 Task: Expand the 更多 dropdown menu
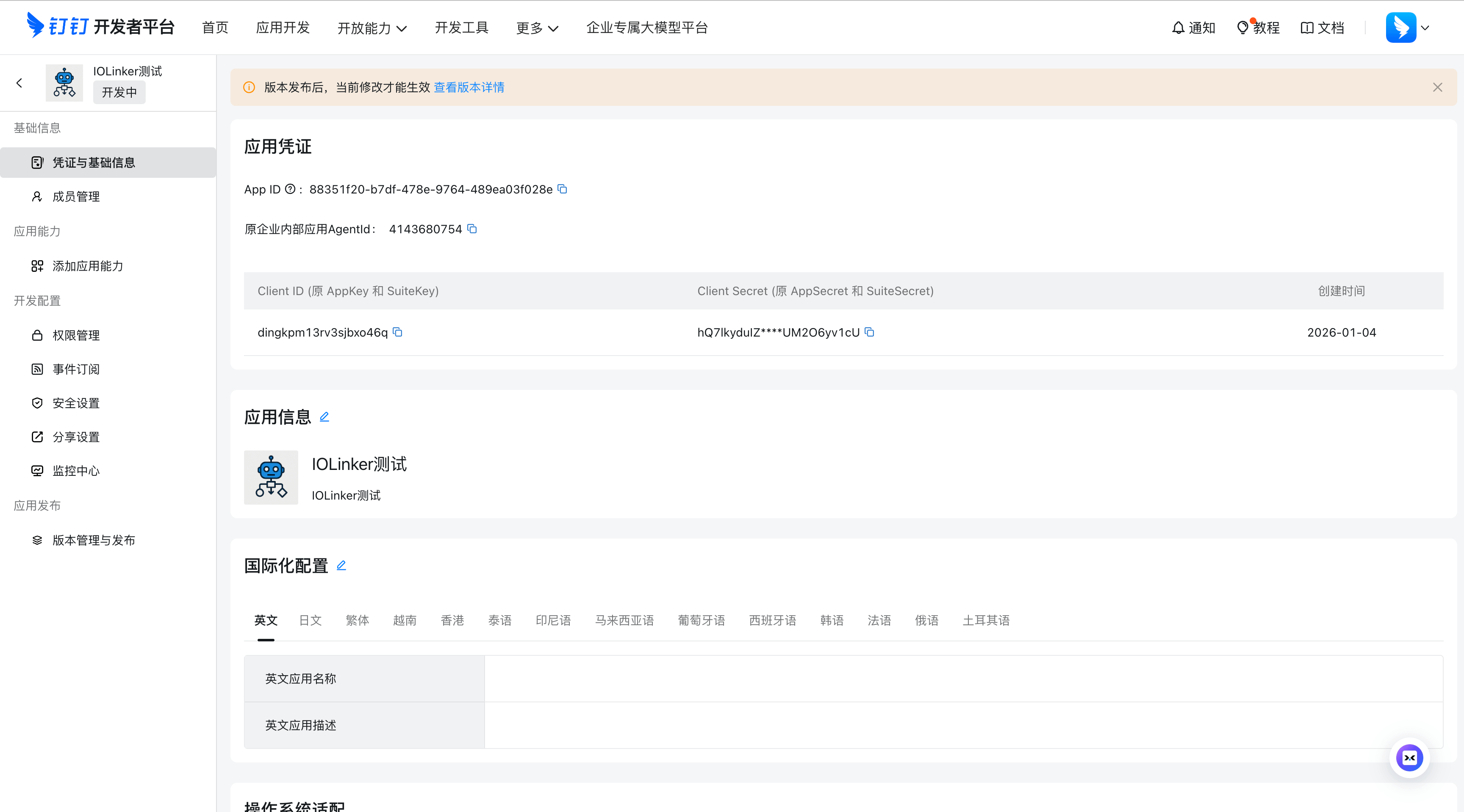(537, 28)
